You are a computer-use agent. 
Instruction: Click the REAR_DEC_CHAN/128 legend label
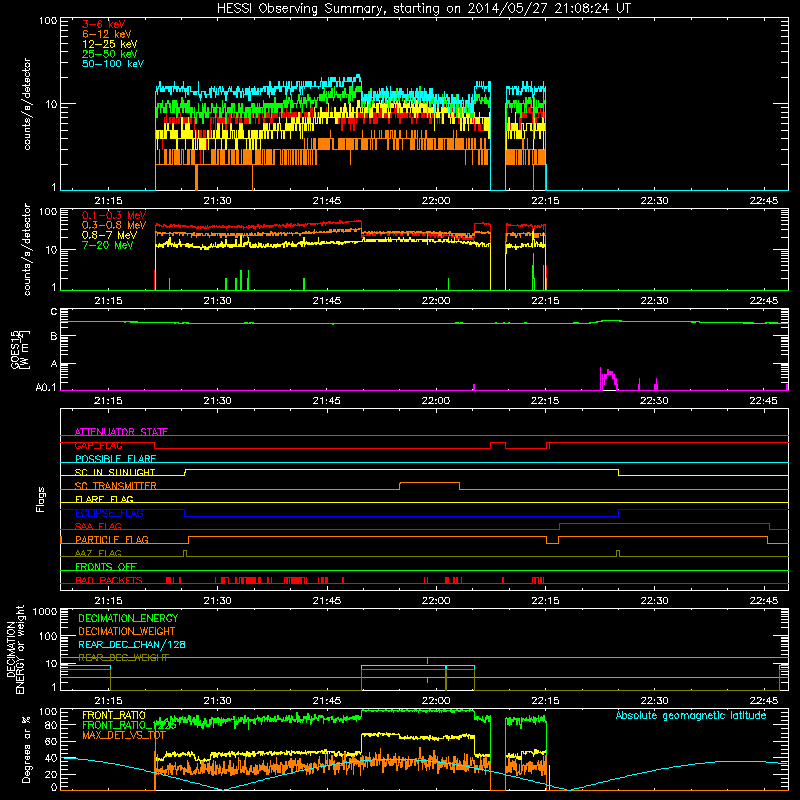(x=132, y=644)
